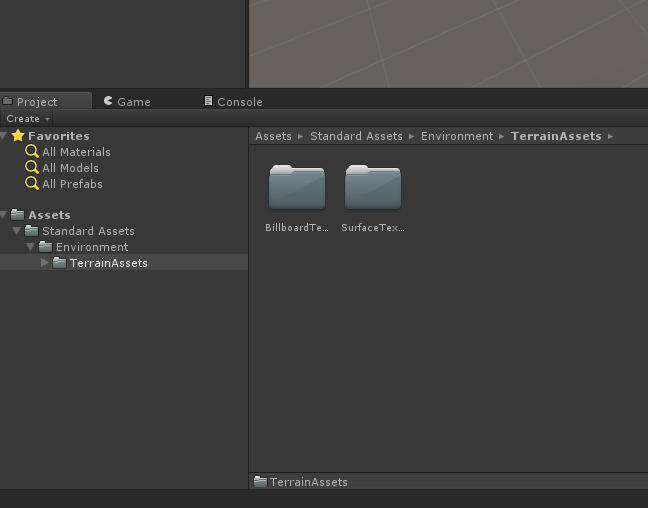
Task: Select the SurfaceTex... folder thumbnail
Action: 373,187
